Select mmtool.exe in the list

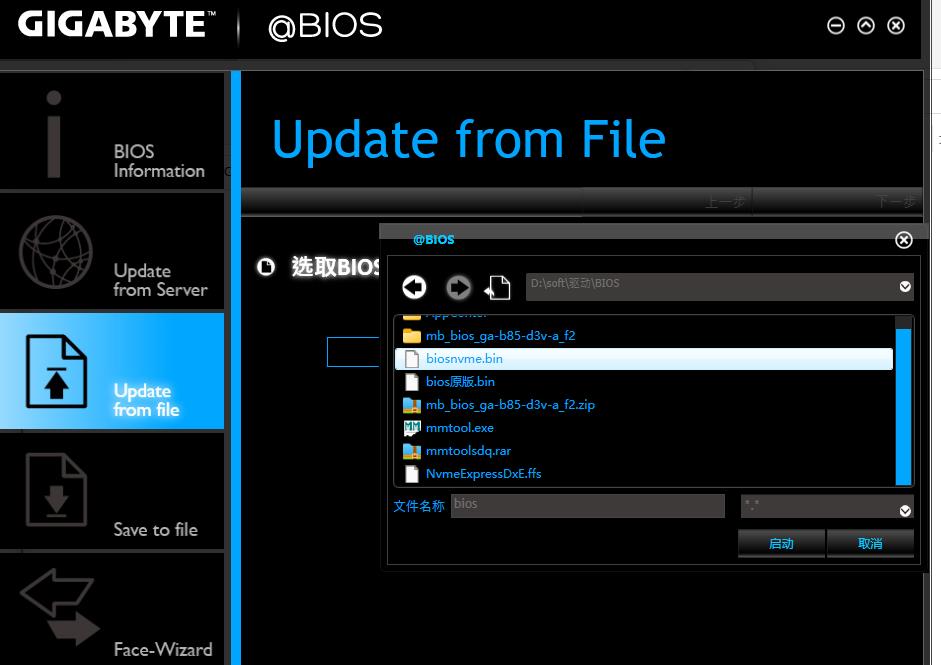click(x=644, y=428)
